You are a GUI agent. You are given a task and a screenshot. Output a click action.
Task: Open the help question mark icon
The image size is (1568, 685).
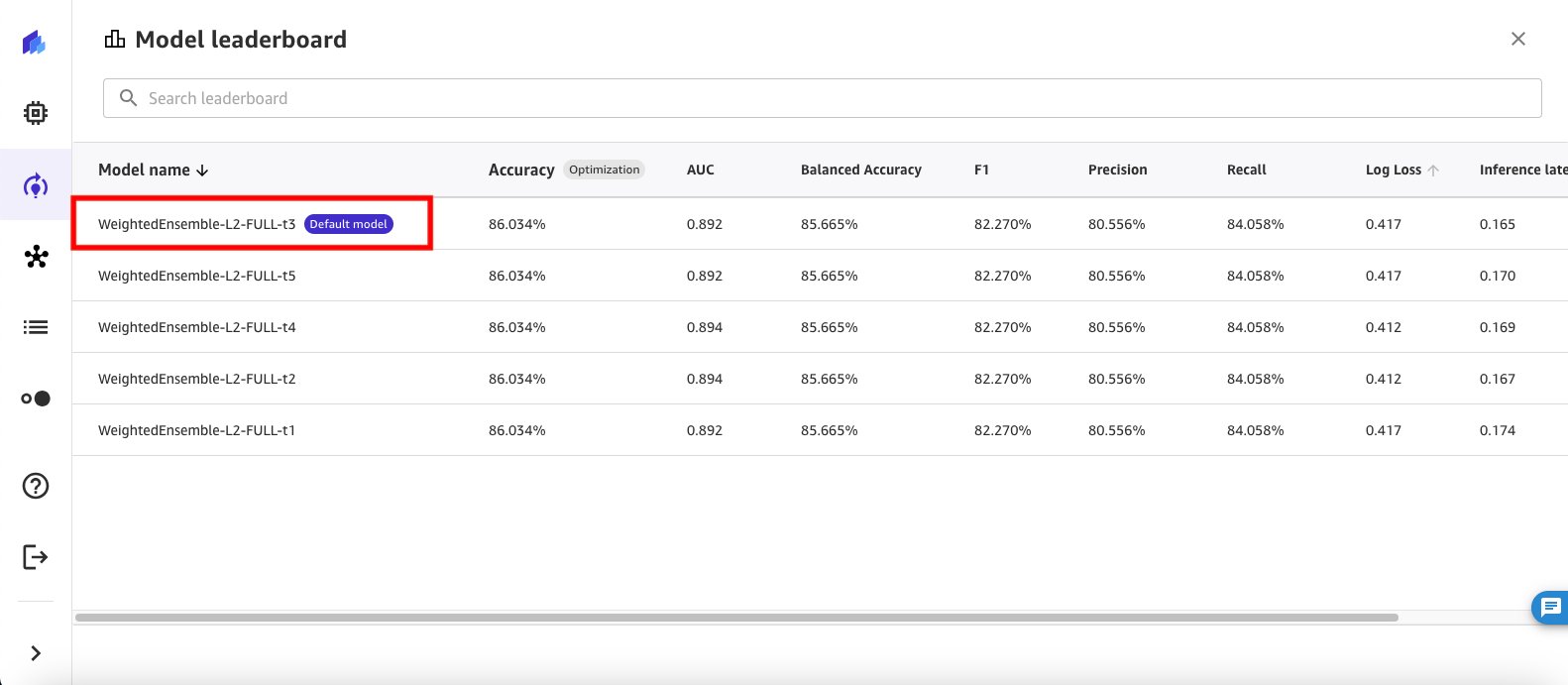coord(36,486)
